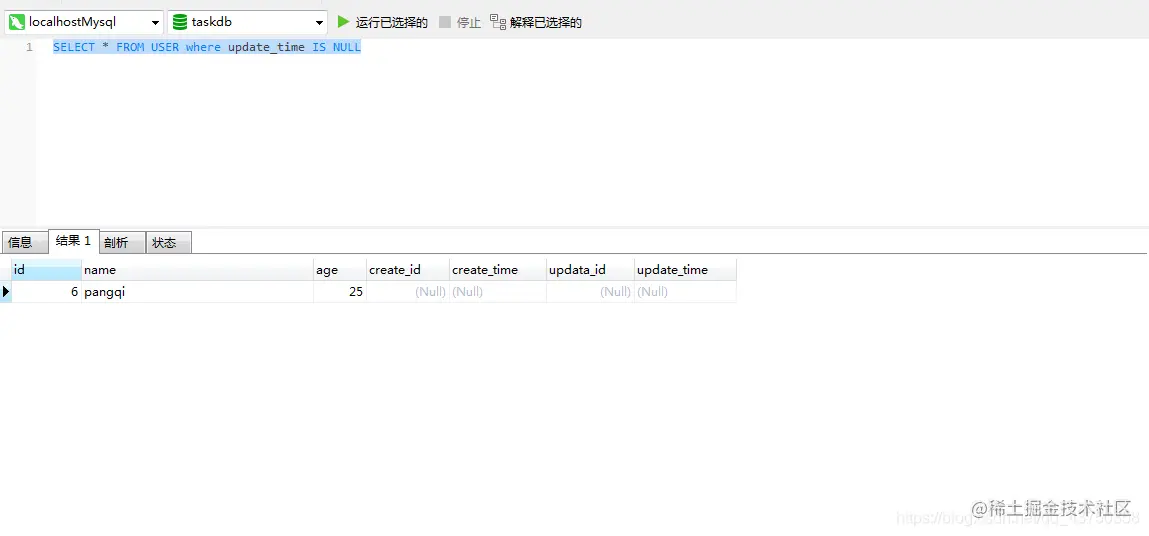Click the (Null) cell under update_time
Image resolution: width=1149 pixels, height=536 pixels.
pos(685,292)
